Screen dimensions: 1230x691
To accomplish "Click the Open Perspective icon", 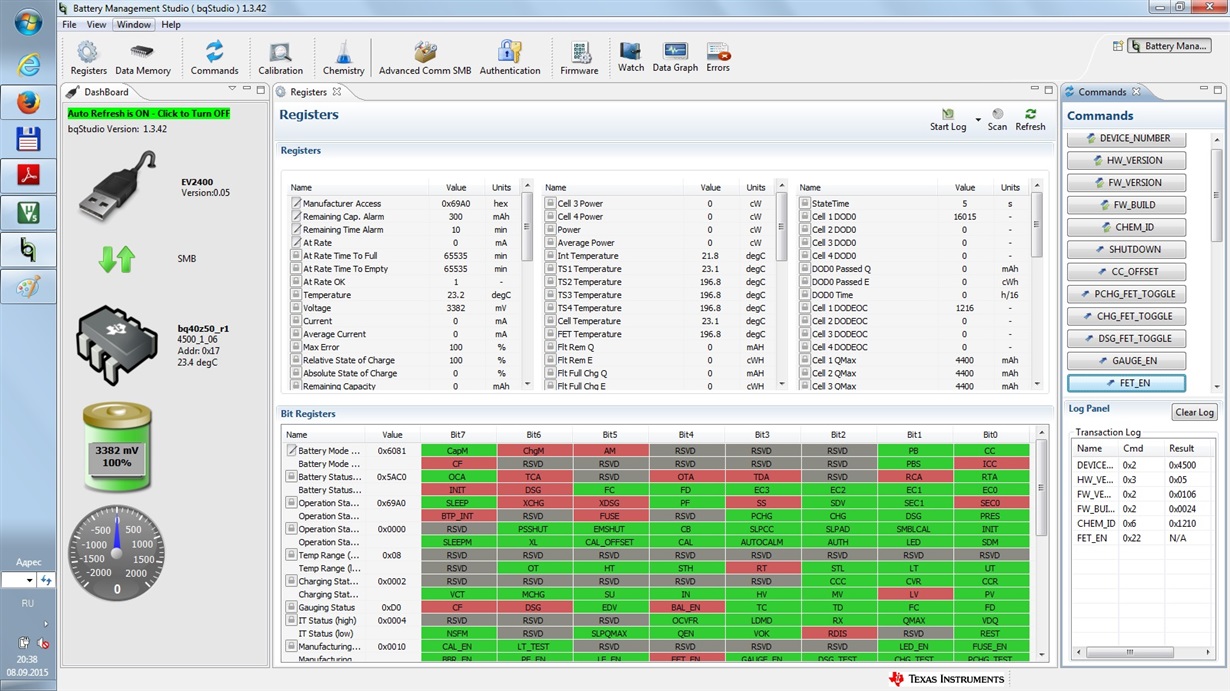I will [x=1117, y=46].
